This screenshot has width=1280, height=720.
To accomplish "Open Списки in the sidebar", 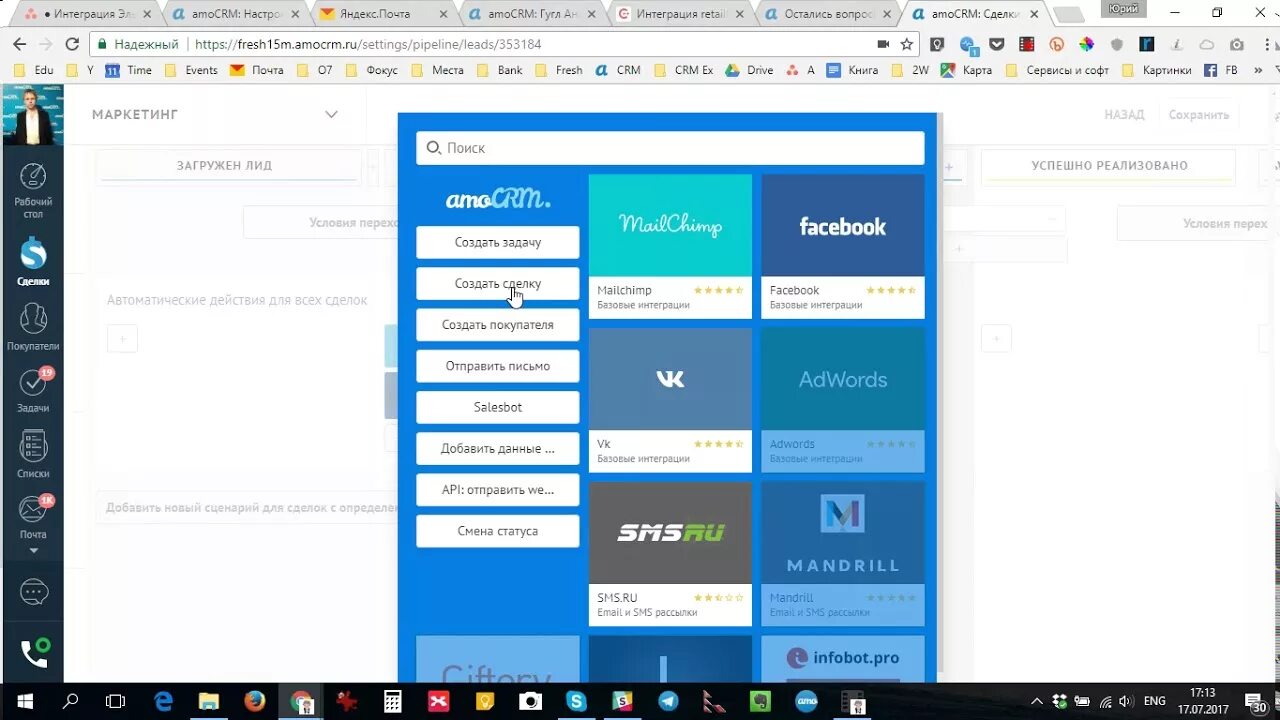I will pos(33,454).
